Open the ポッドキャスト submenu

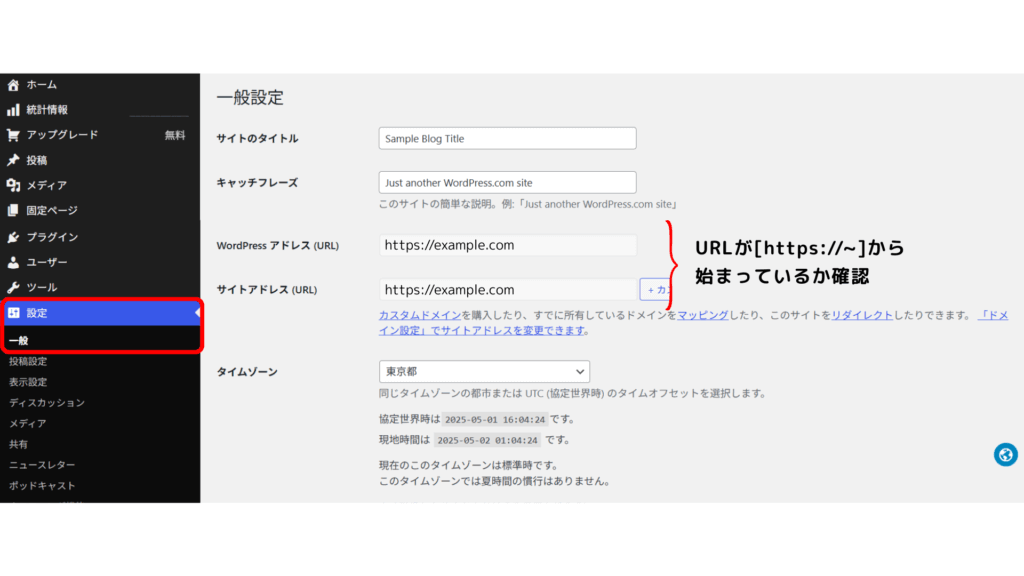click(x=42, y=486)
